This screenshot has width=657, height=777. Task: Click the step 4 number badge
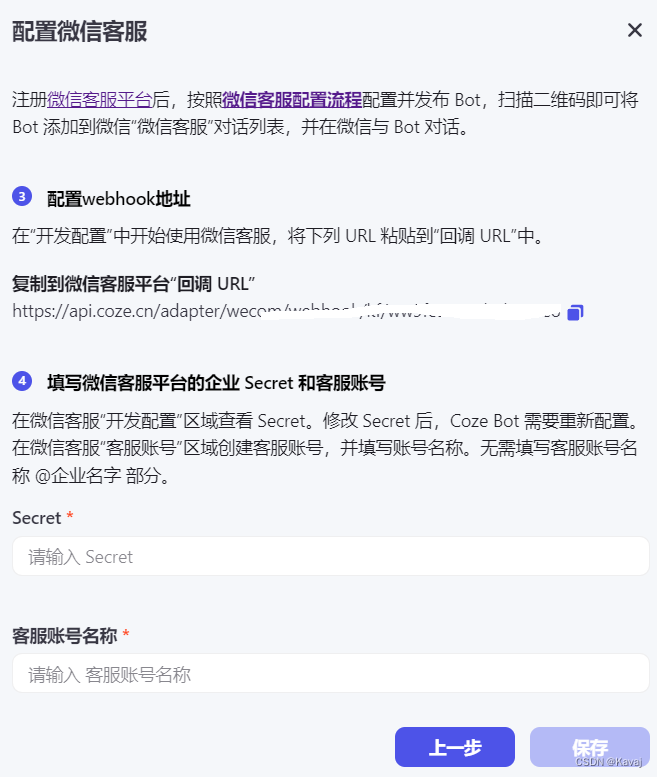[x=22, y=381]
